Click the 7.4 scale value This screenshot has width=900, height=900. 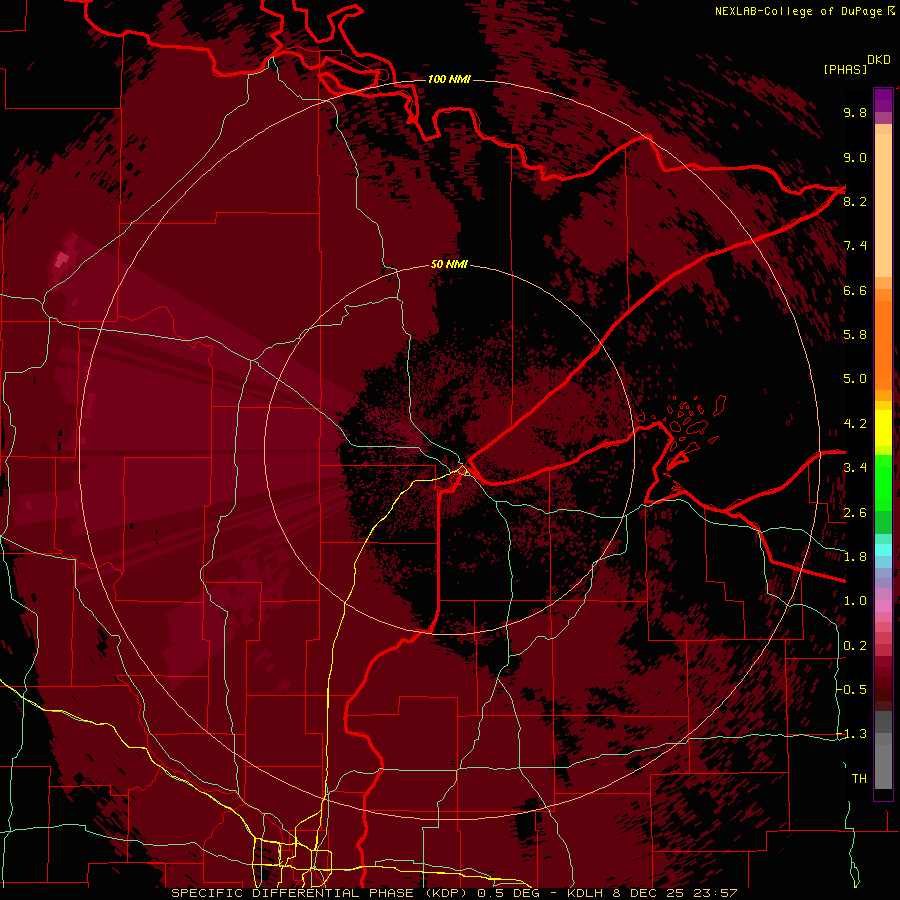(855, 246)
